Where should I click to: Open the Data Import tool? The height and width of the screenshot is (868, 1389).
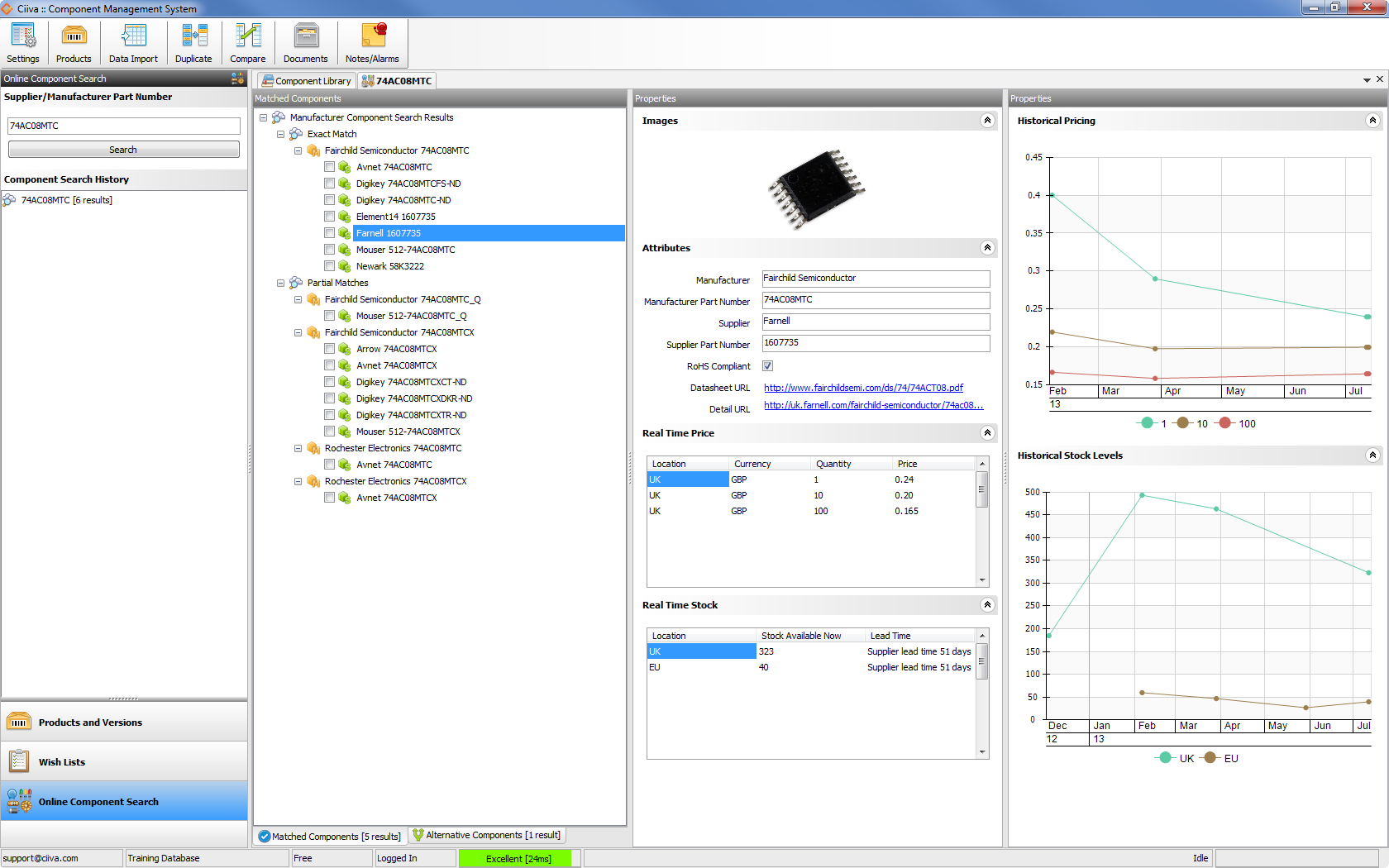[x=133, y=43]
